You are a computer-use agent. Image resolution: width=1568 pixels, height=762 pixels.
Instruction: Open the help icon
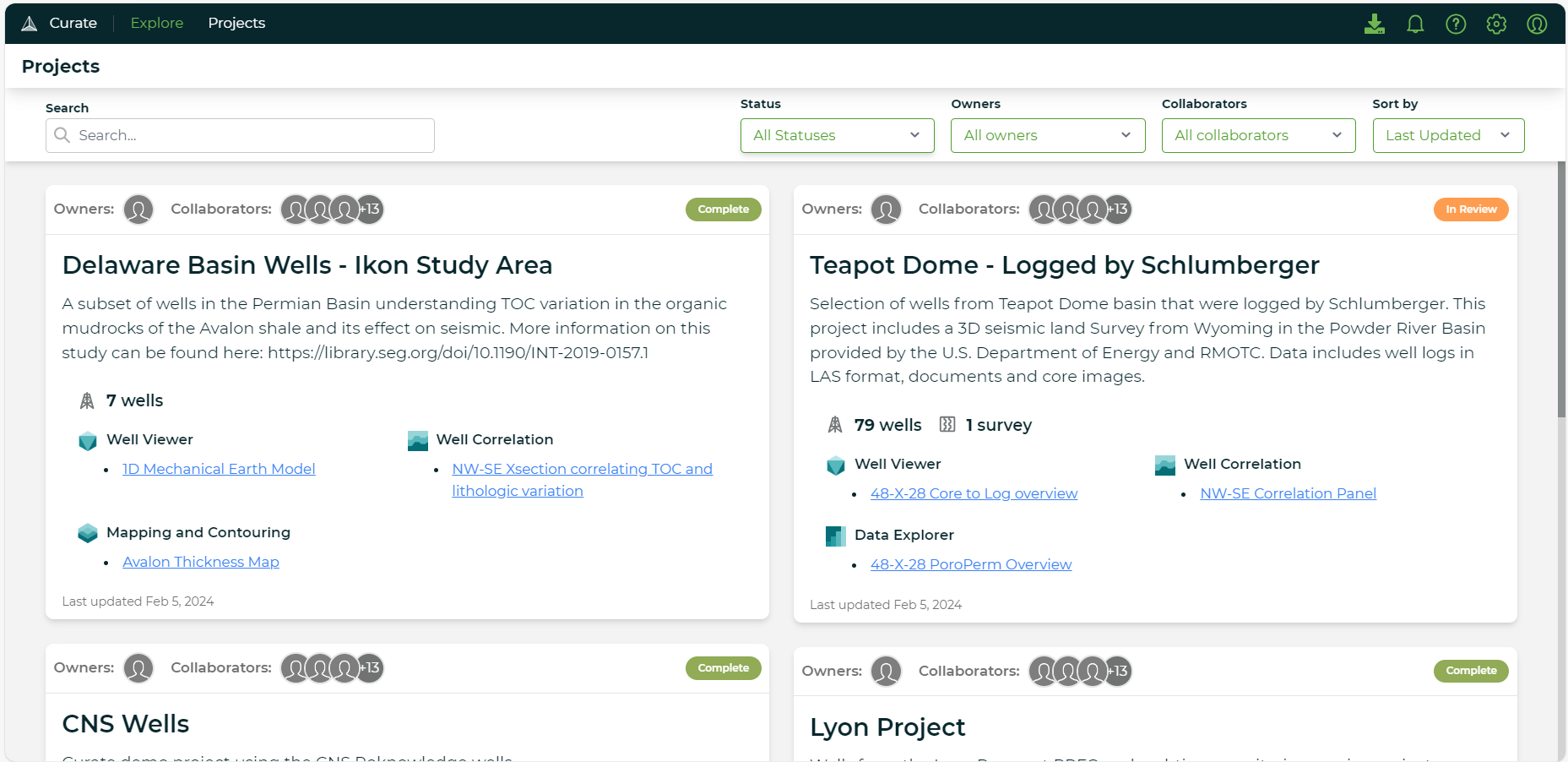point(1456,24)
